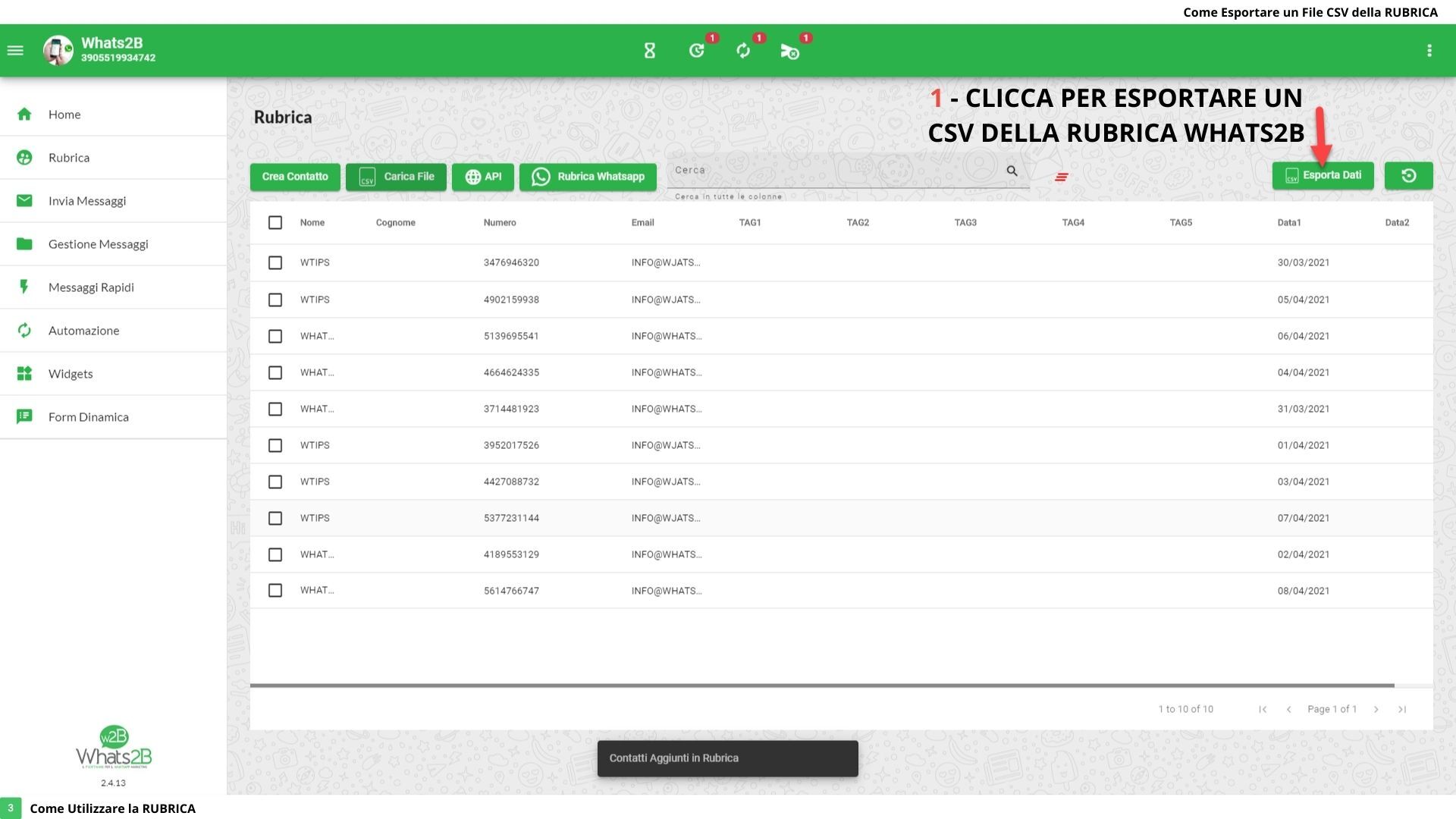This screenshot has height=819, width=1456.
Task: Sort by the TAG5 column header
Action: coord(1181,223)
